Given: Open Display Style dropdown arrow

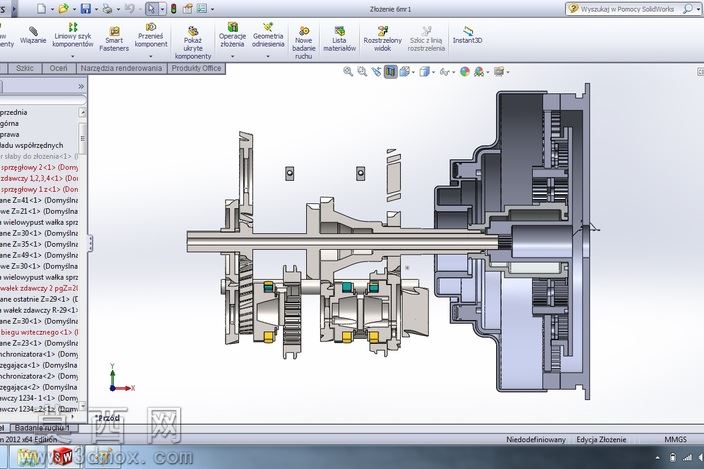Looking at the screenshot, I should tap(433, 72).
